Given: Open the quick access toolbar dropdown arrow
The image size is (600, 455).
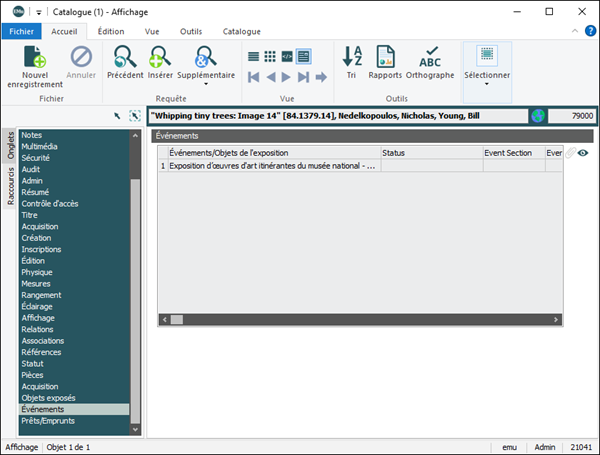Looking at the screenshot, I should pos(39,11).
